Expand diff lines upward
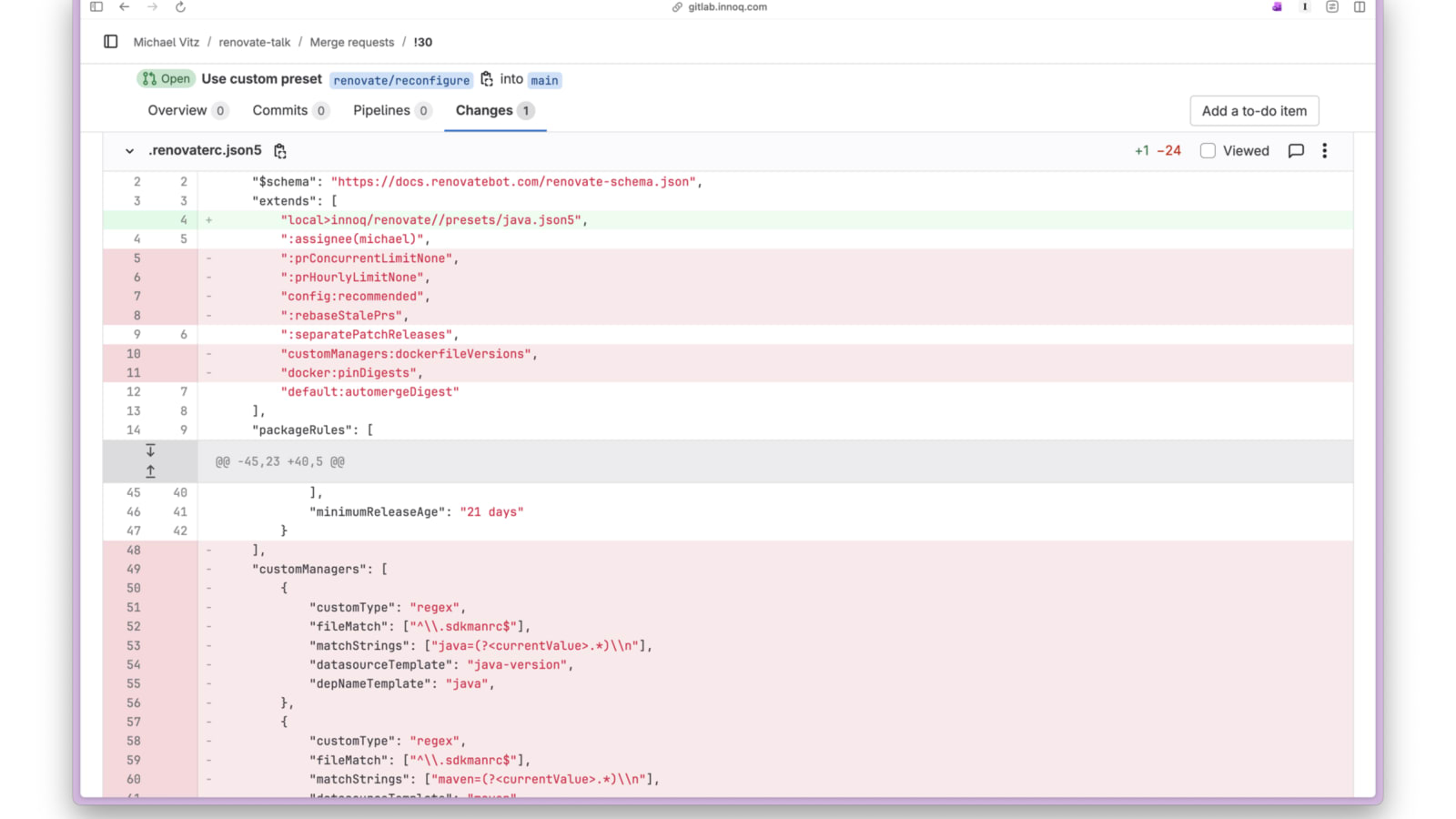The height and width of the screenshot is (819, 1456). coord(150,471)
